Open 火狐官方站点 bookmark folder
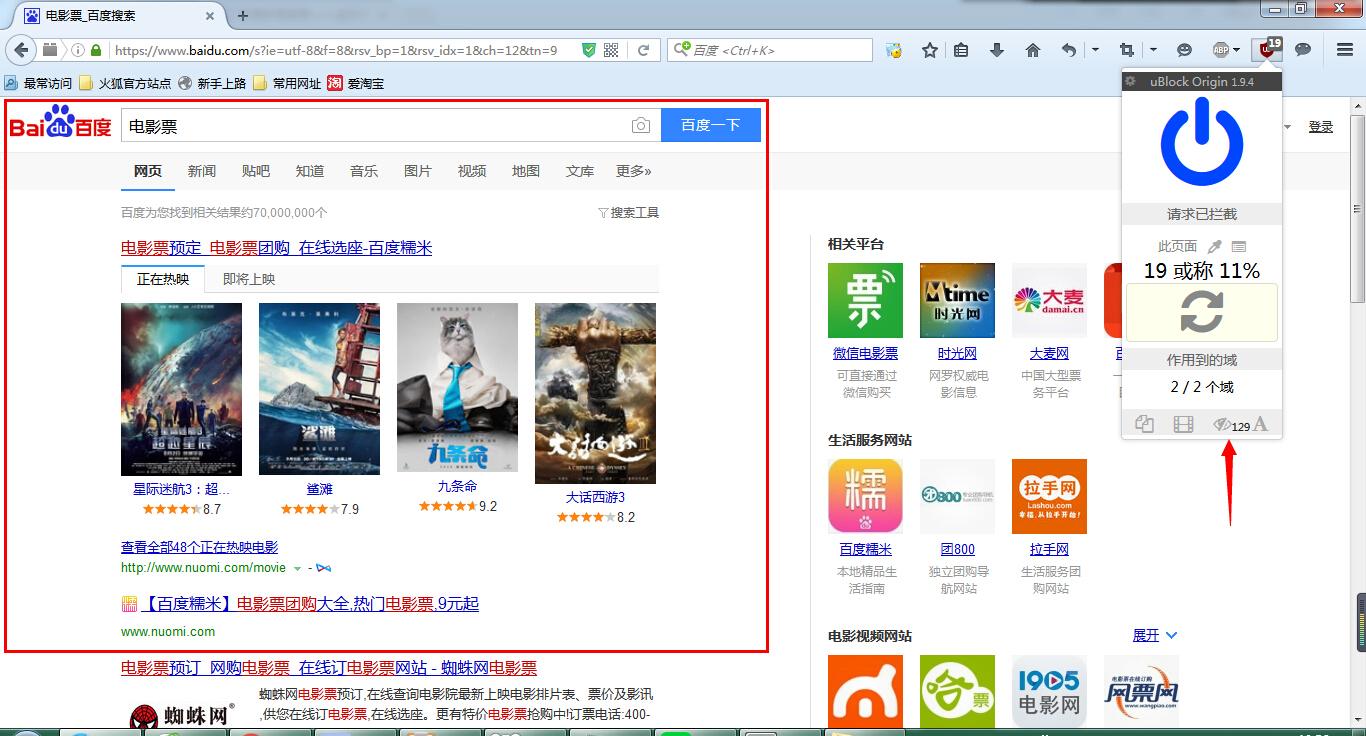Screen dimensions: 1366x736 tap(125, 83)
